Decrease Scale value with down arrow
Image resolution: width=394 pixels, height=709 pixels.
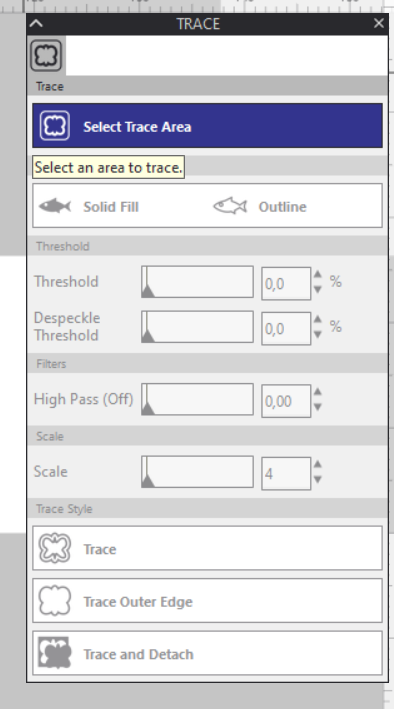[318, 479]
